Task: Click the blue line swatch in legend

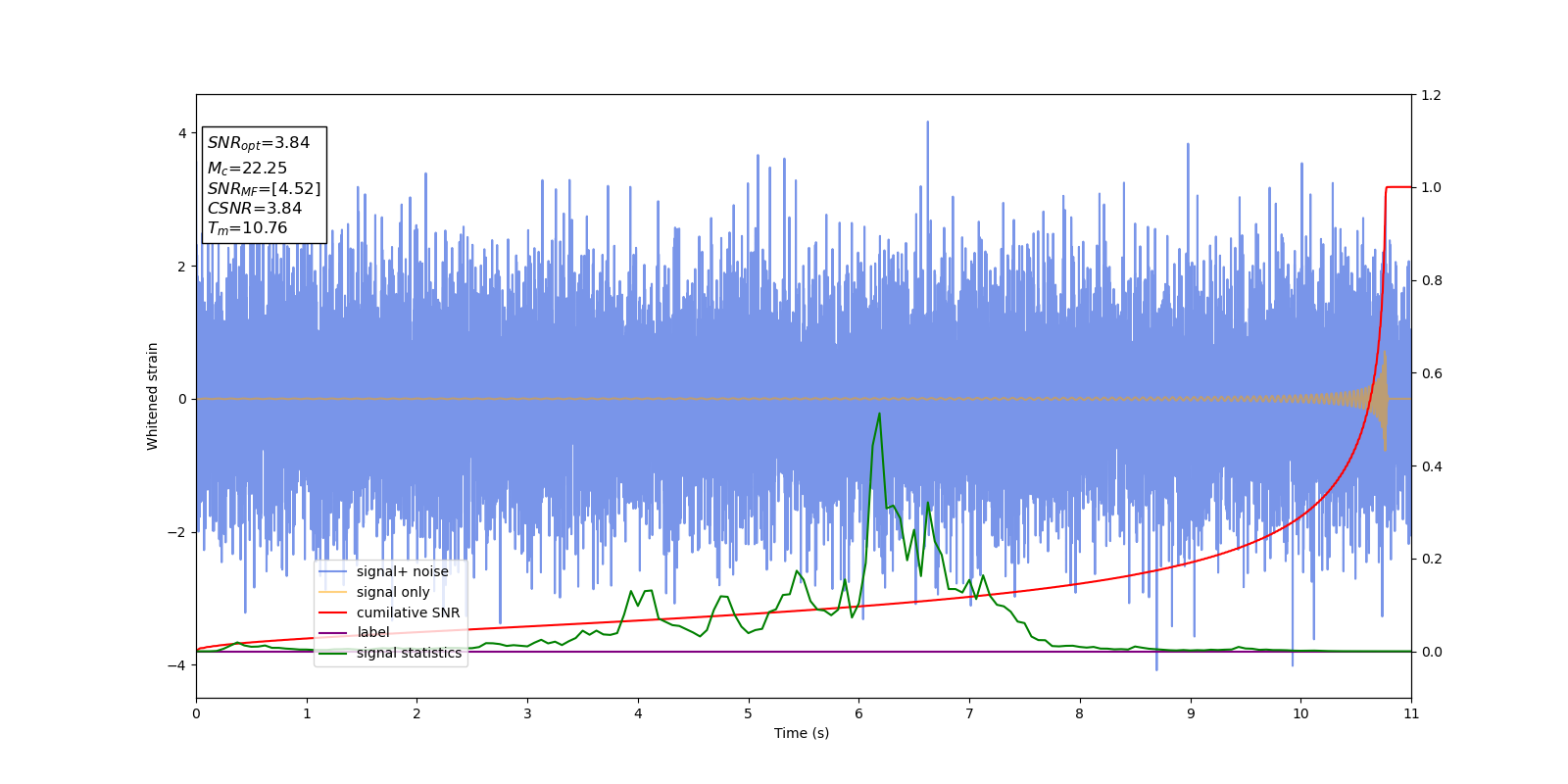Action: pos(333,572)
